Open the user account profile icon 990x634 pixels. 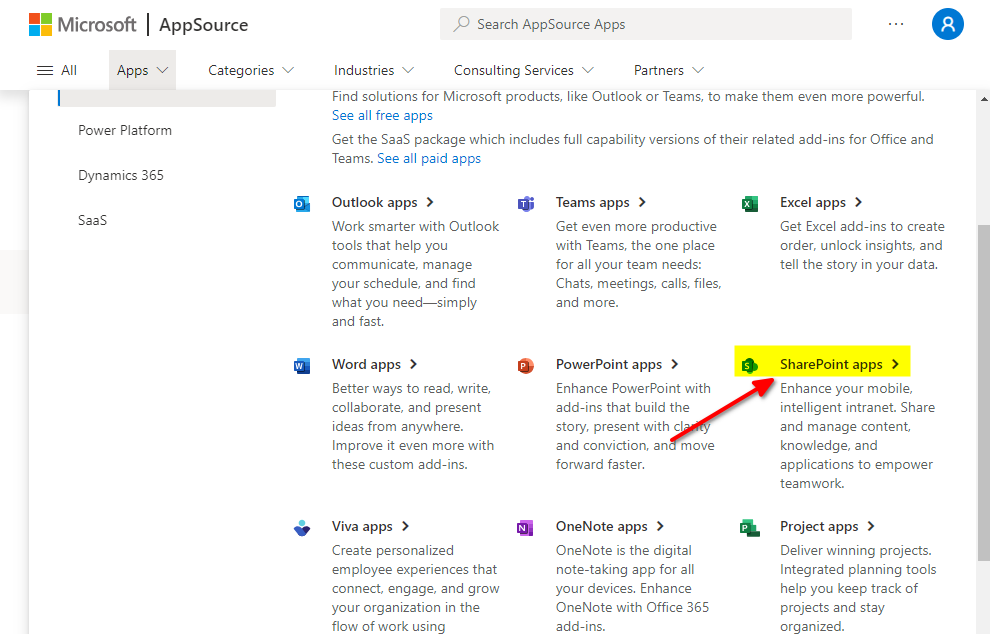click(x=947, y=25)
